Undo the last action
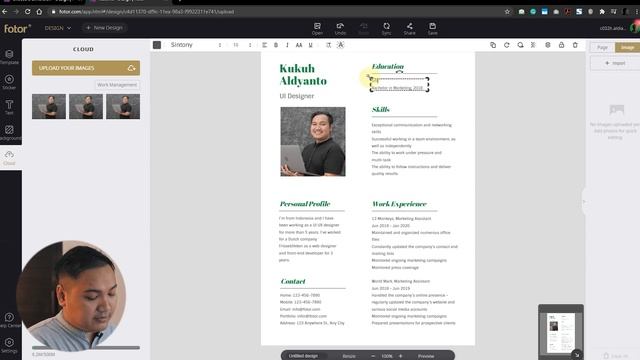The image size is (640, 360). [340, 28]
